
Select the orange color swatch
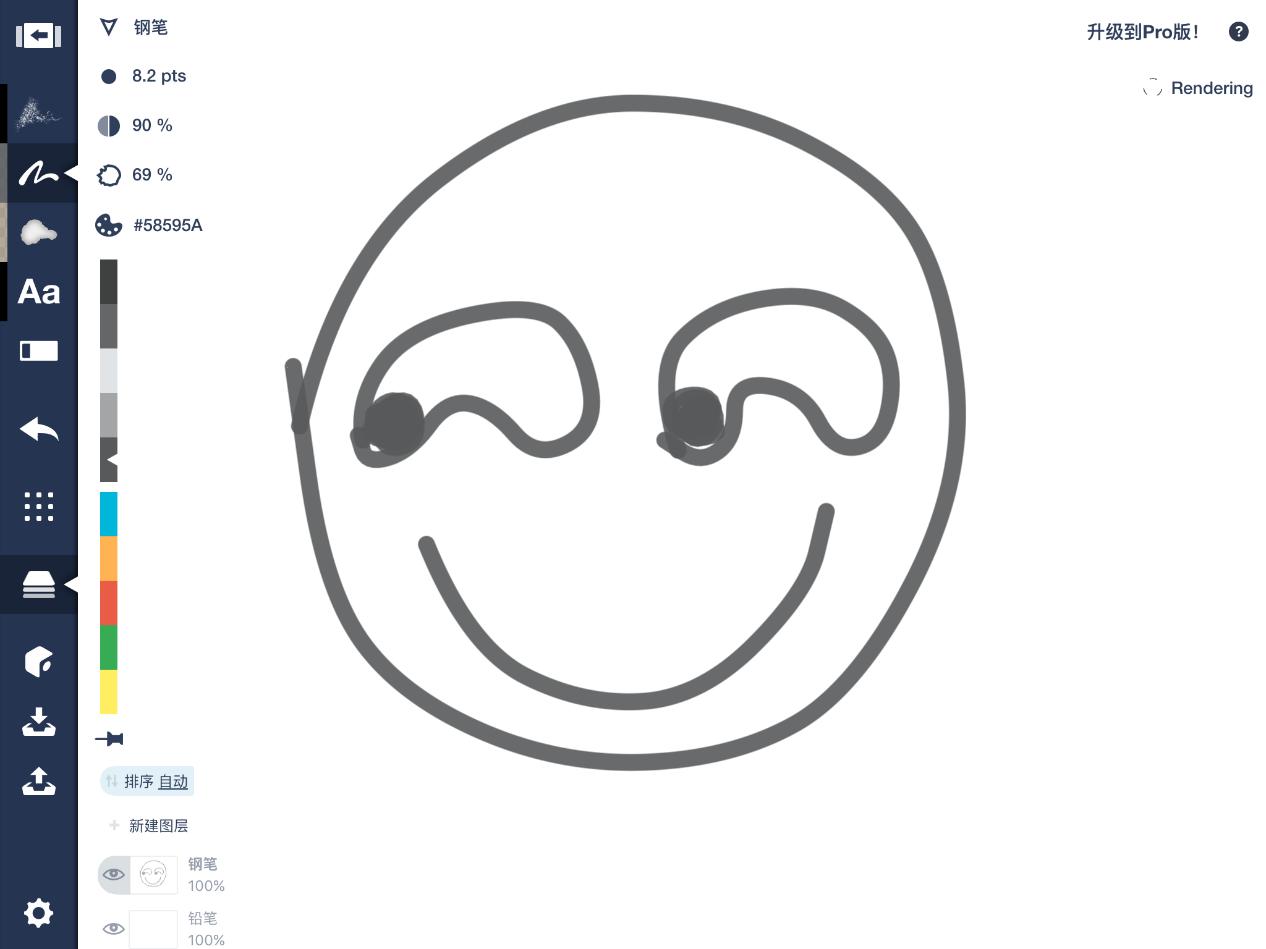pos(109,558)
